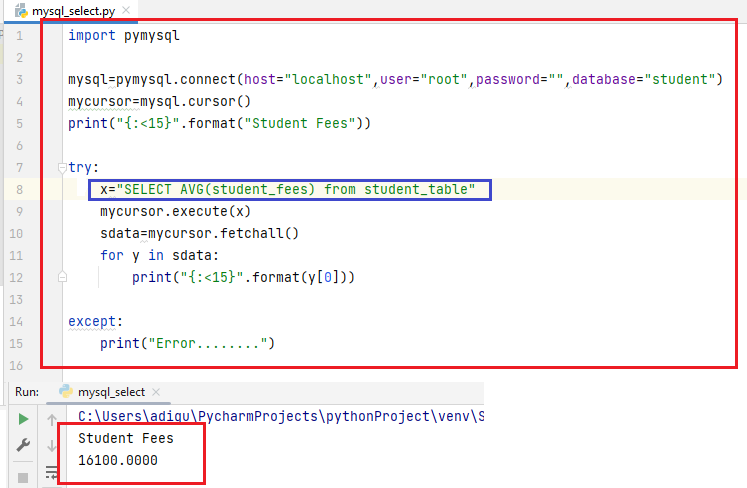Viewport: 747px width, 488px height.
Task: Select the mysql_select tab in Run panel
Action: [111, 392]
